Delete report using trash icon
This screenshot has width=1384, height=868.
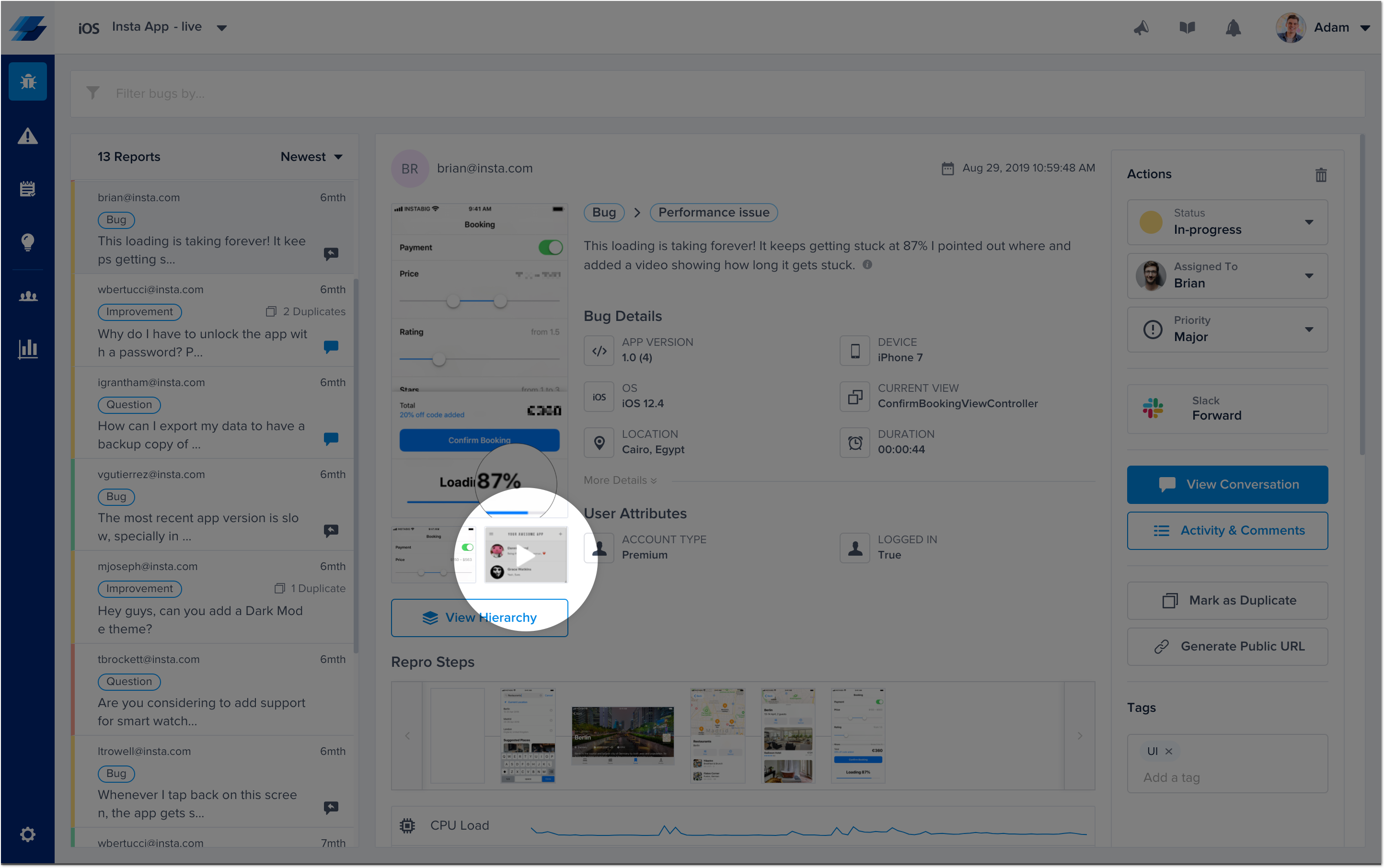(x=1321, y=174)
